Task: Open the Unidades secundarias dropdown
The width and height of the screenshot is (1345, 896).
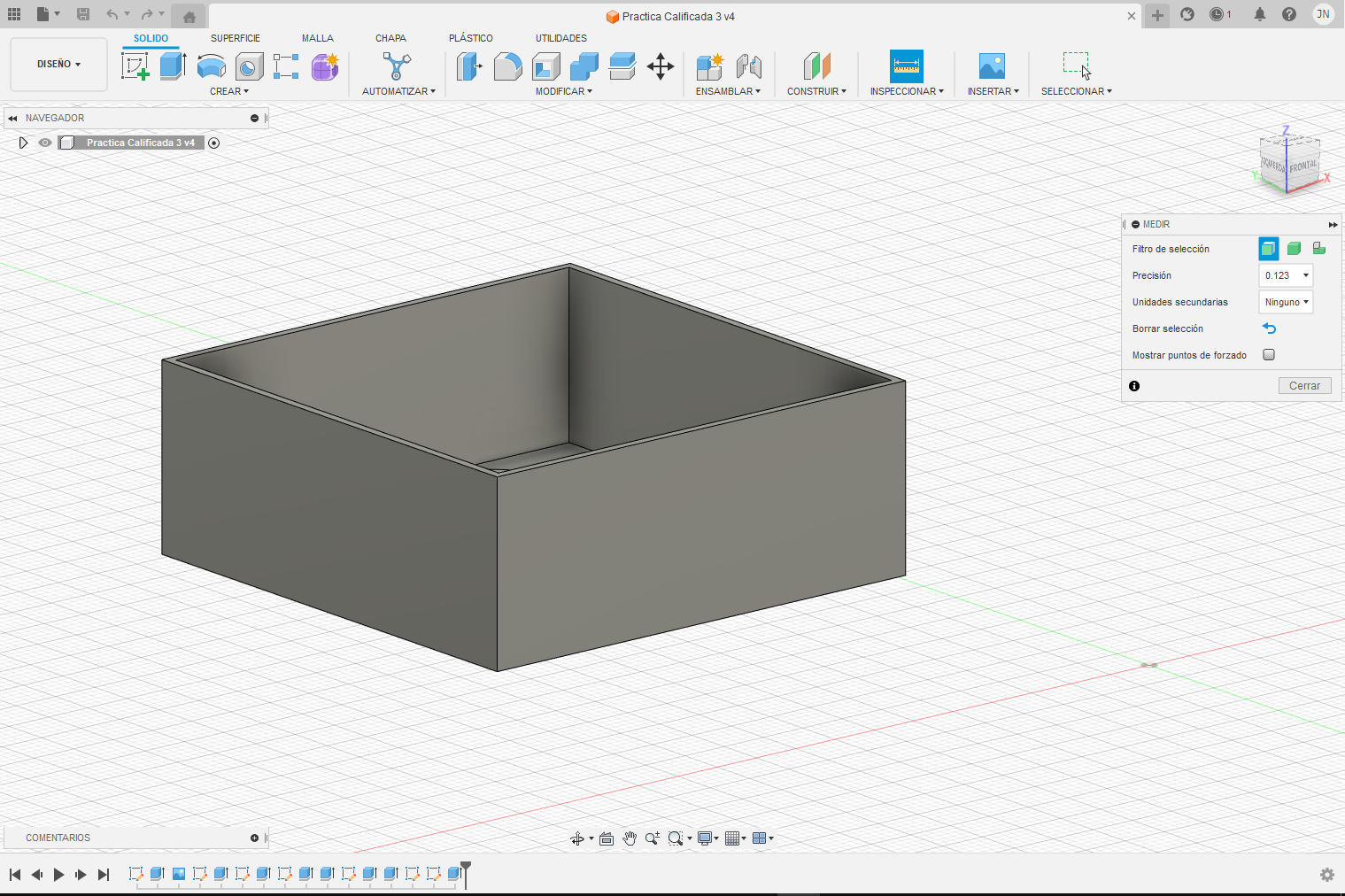Action: pos(1286,302)
